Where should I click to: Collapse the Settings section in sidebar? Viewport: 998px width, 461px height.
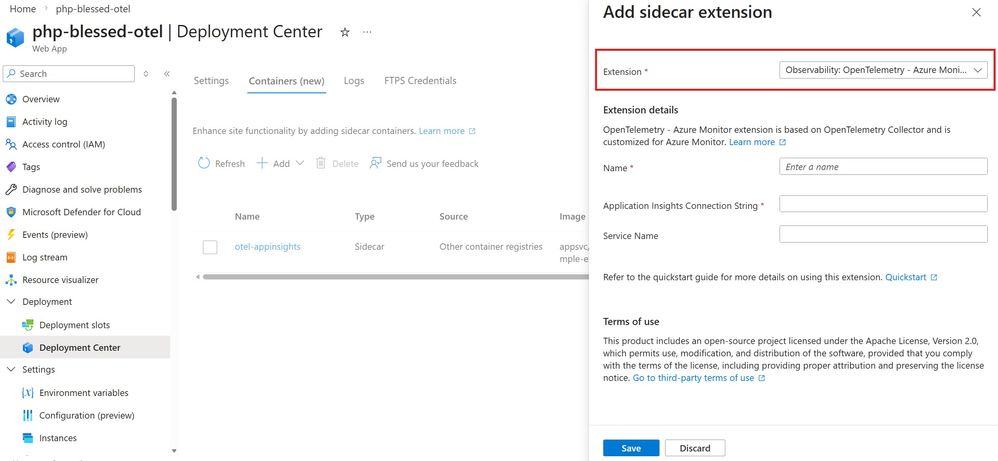11,370
